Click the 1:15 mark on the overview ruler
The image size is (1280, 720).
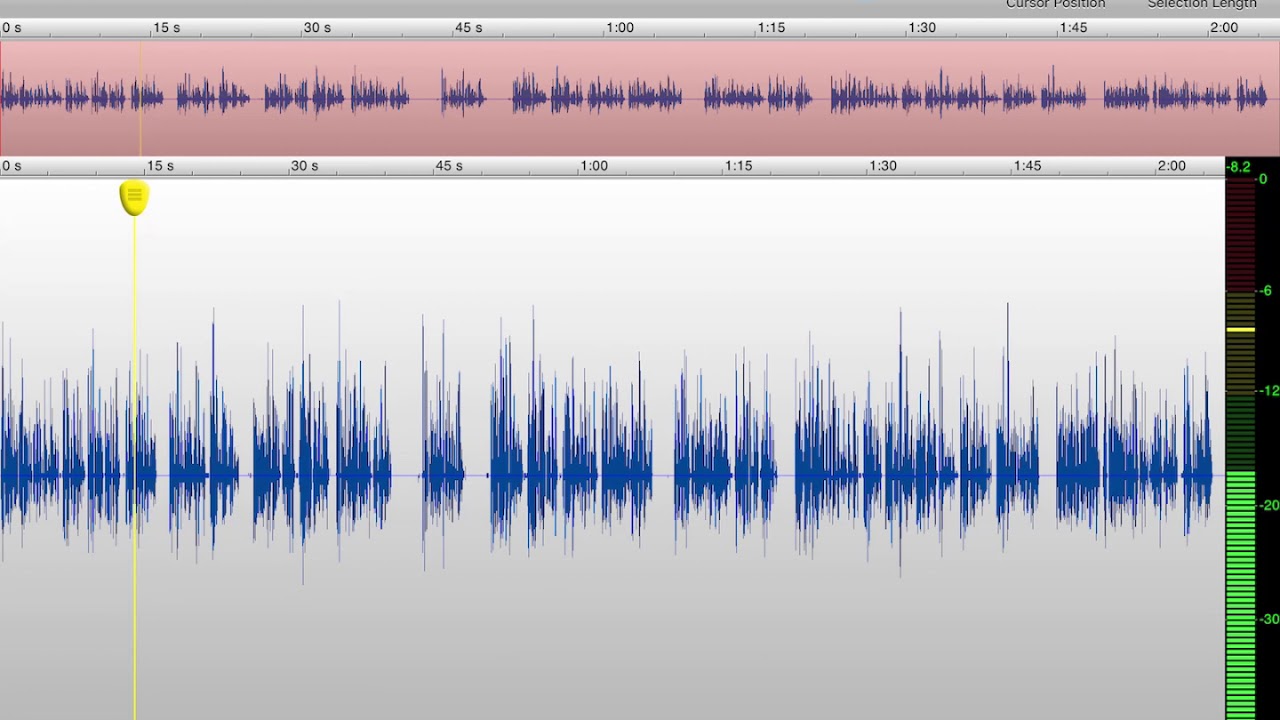[x=771, y=28]
